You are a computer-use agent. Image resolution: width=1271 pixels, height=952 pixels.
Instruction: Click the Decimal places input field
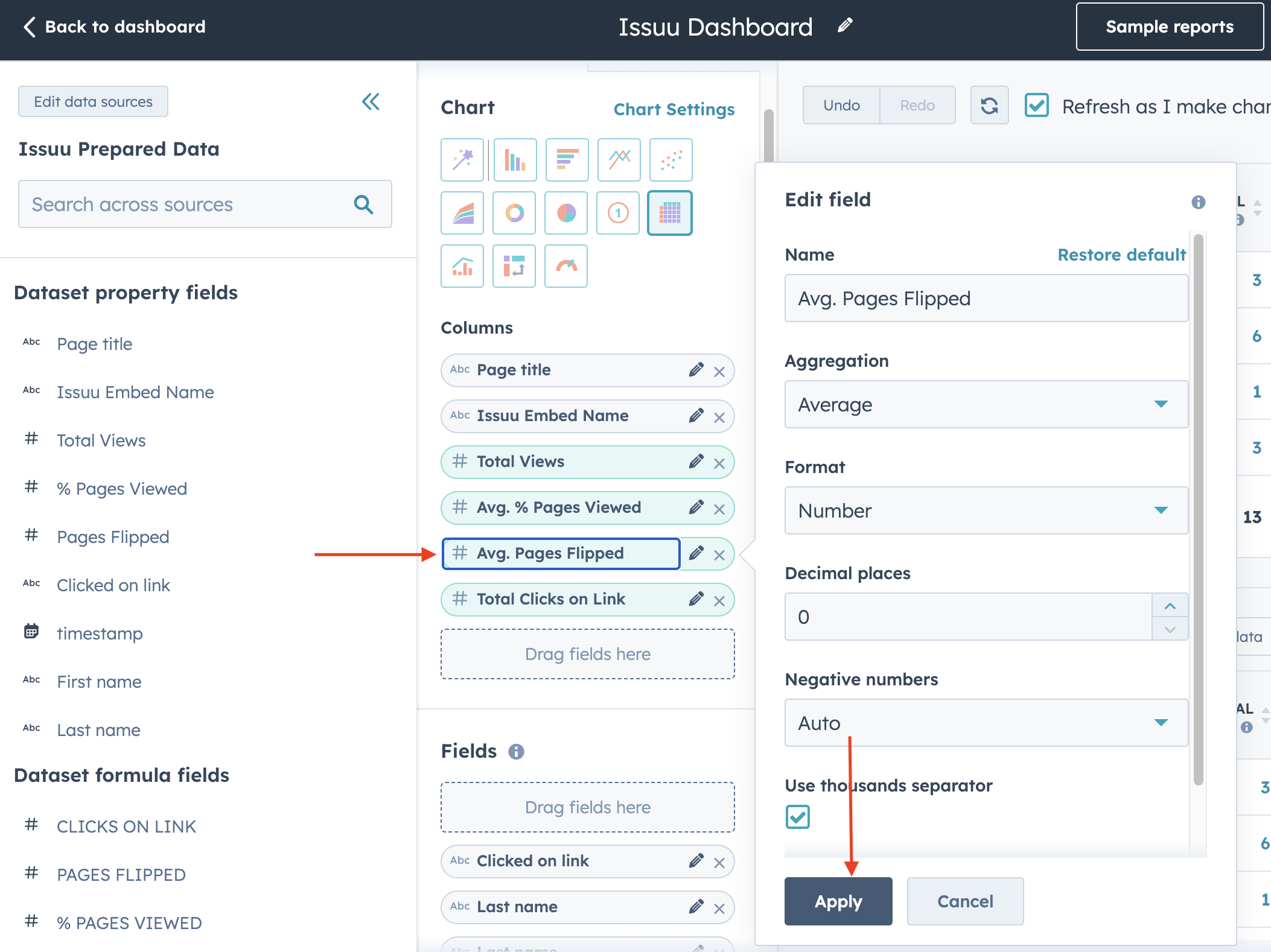pyautogui.click(x=969, y=617)
